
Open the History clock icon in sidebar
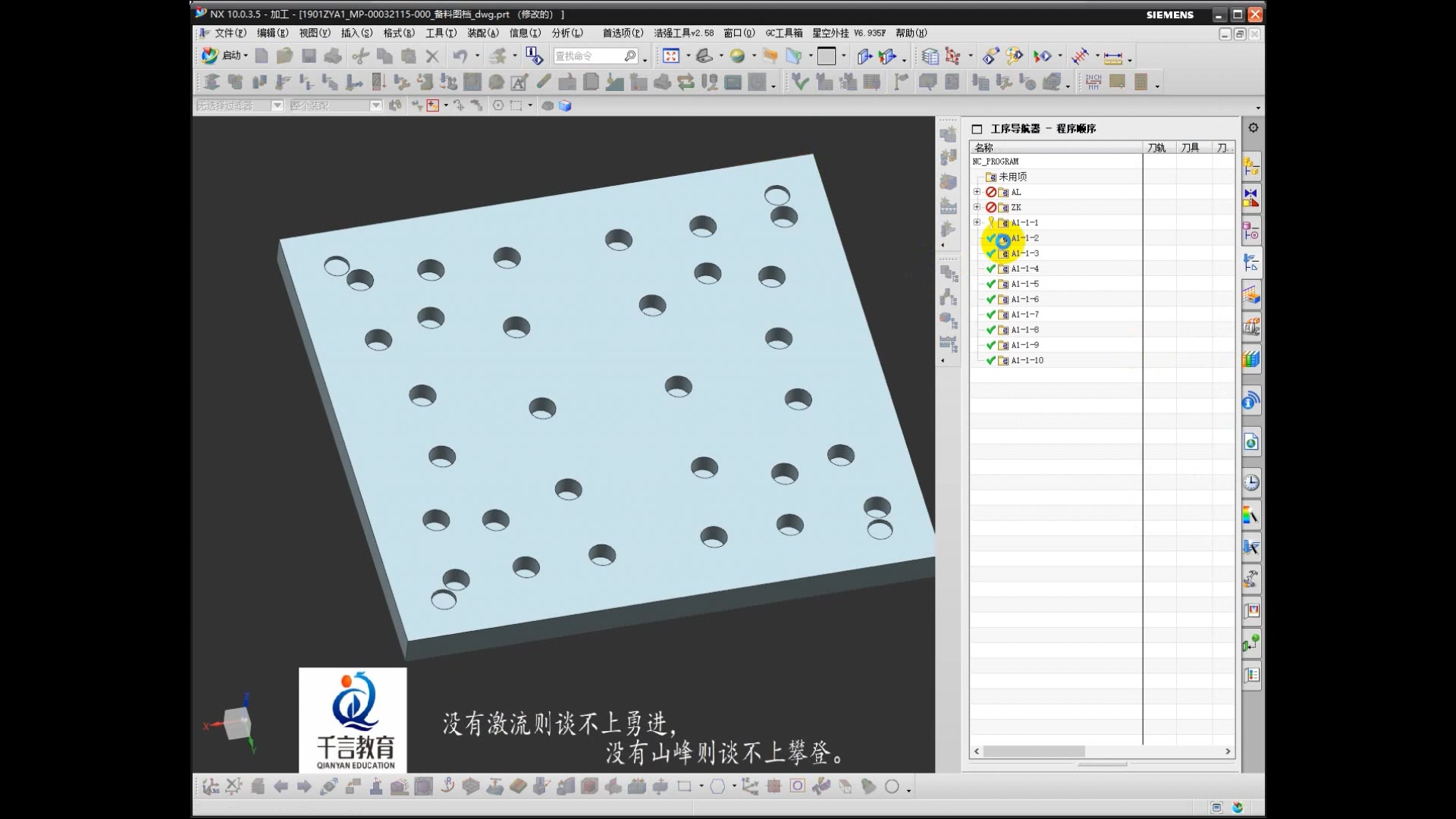point(1251,483)
